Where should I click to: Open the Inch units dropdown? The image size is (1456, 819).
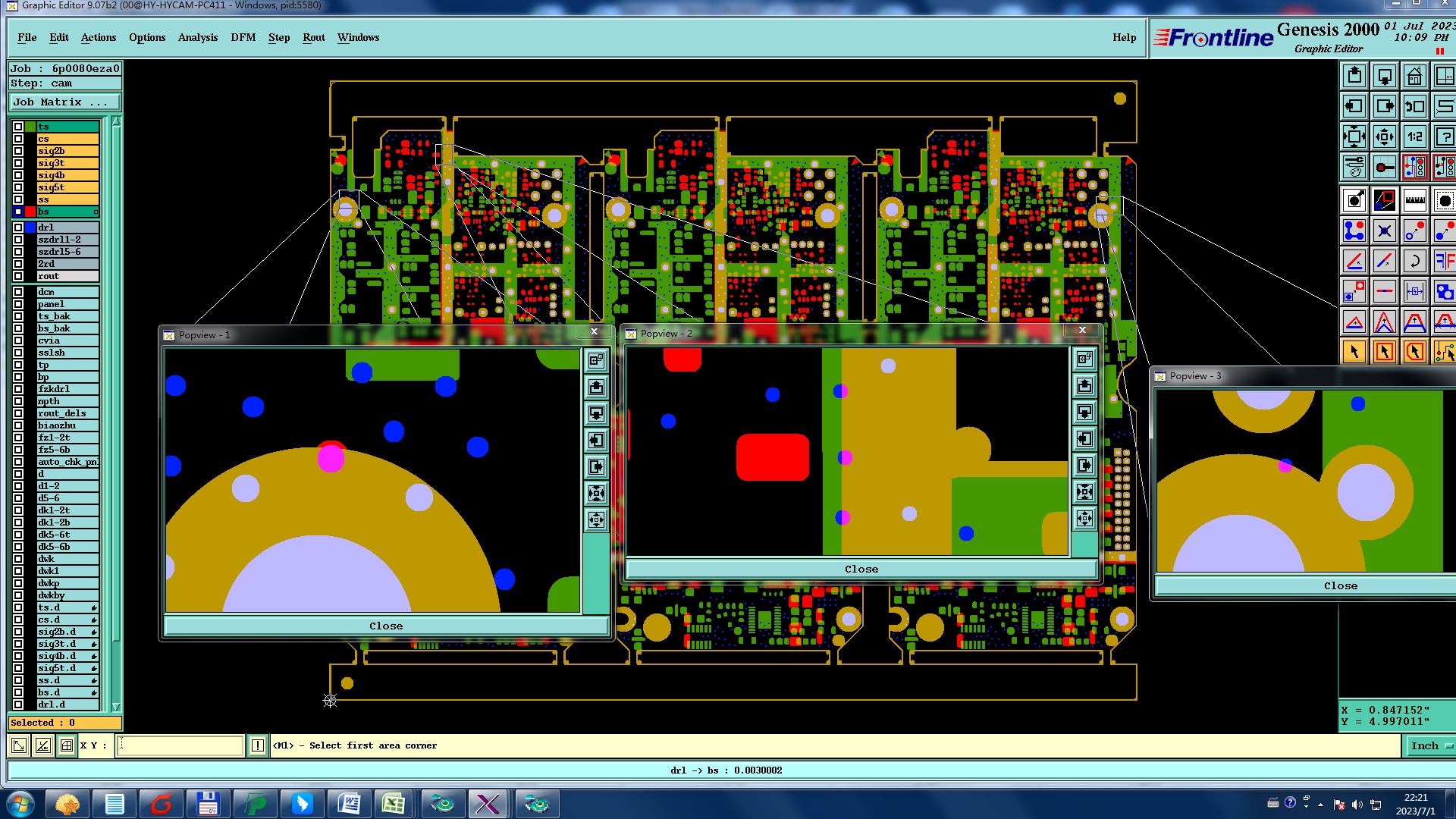point(1429,746)
